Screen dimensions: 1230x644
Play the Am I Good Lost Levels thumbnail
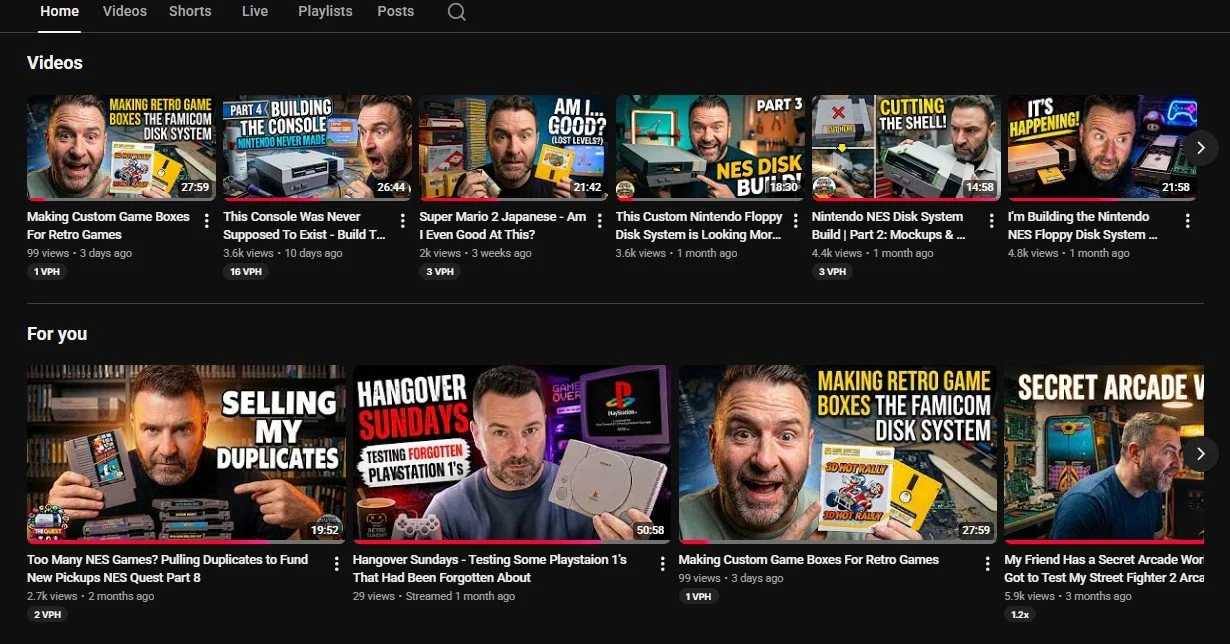[x=514, y=148]
